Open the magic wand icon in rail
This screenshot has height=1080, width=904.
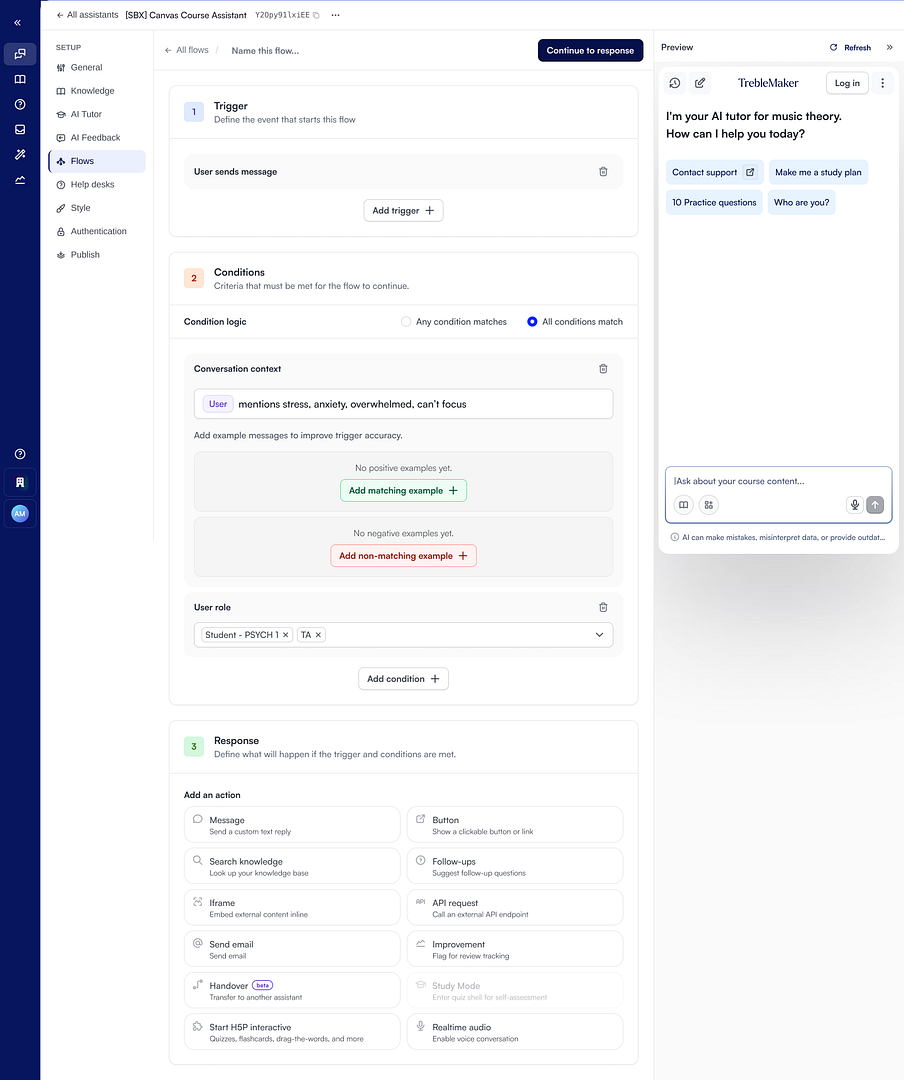[x=20, y=154]
